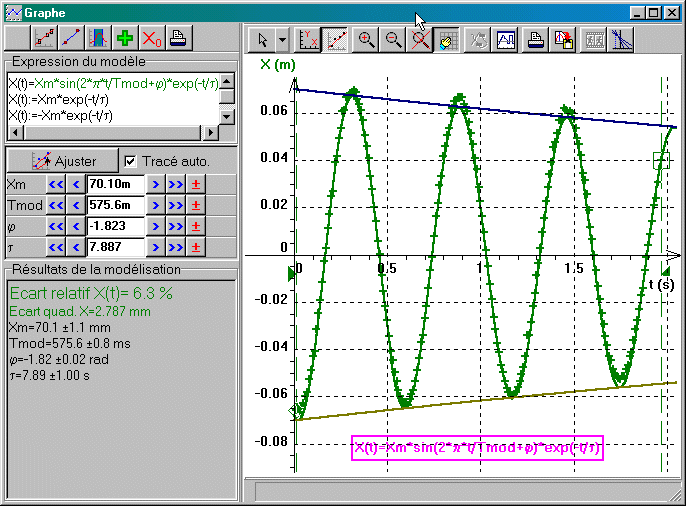
Task: Click the blue straight-line model icon
Action: [71, 39]
